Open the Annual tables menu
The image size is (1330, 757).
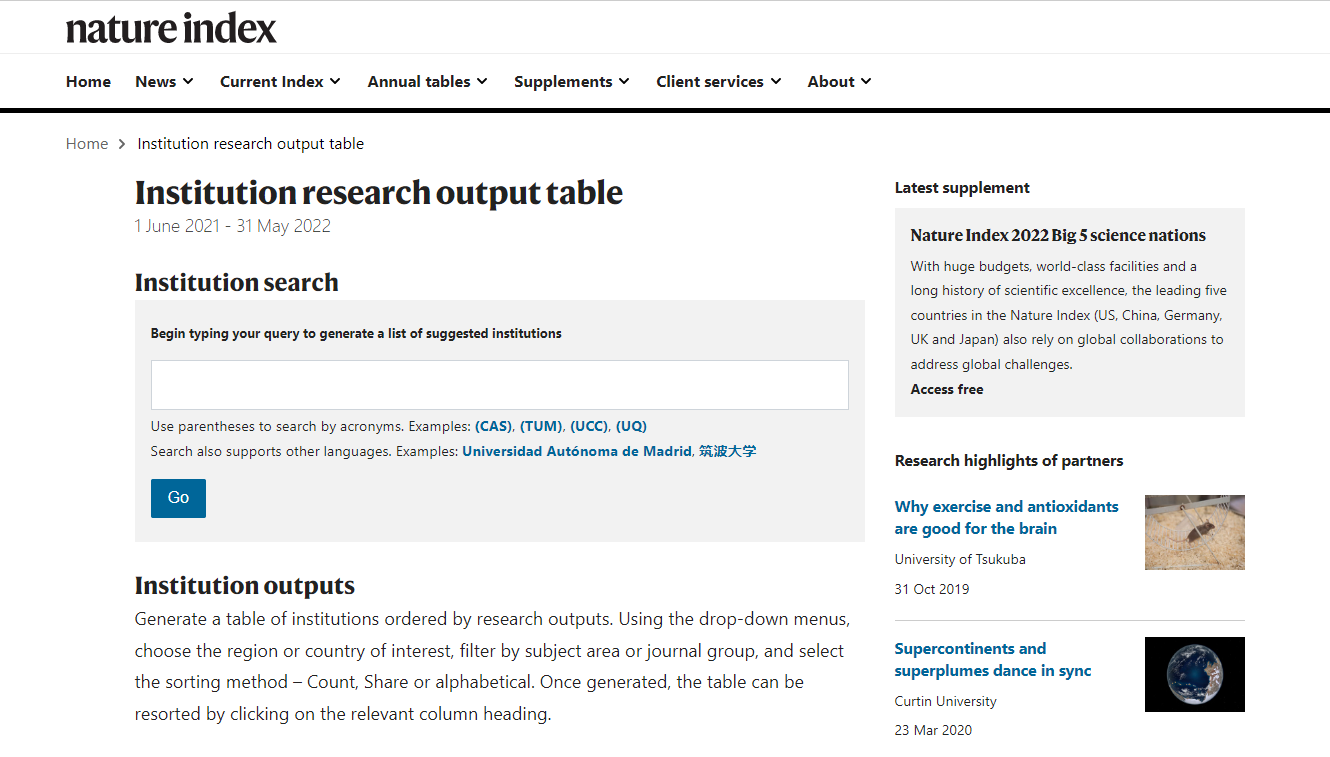(427, 82)
